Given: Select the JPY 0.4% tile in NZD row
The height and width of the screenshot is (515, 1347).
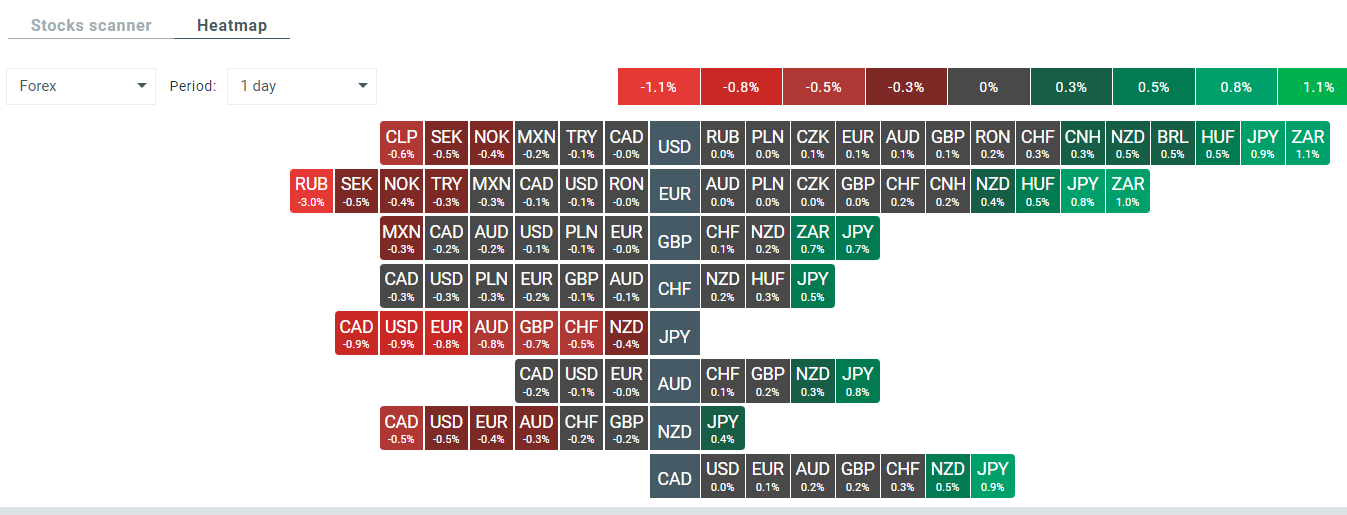Looking at the screenshot, I should pyautogui.click(x=722, y=429).
